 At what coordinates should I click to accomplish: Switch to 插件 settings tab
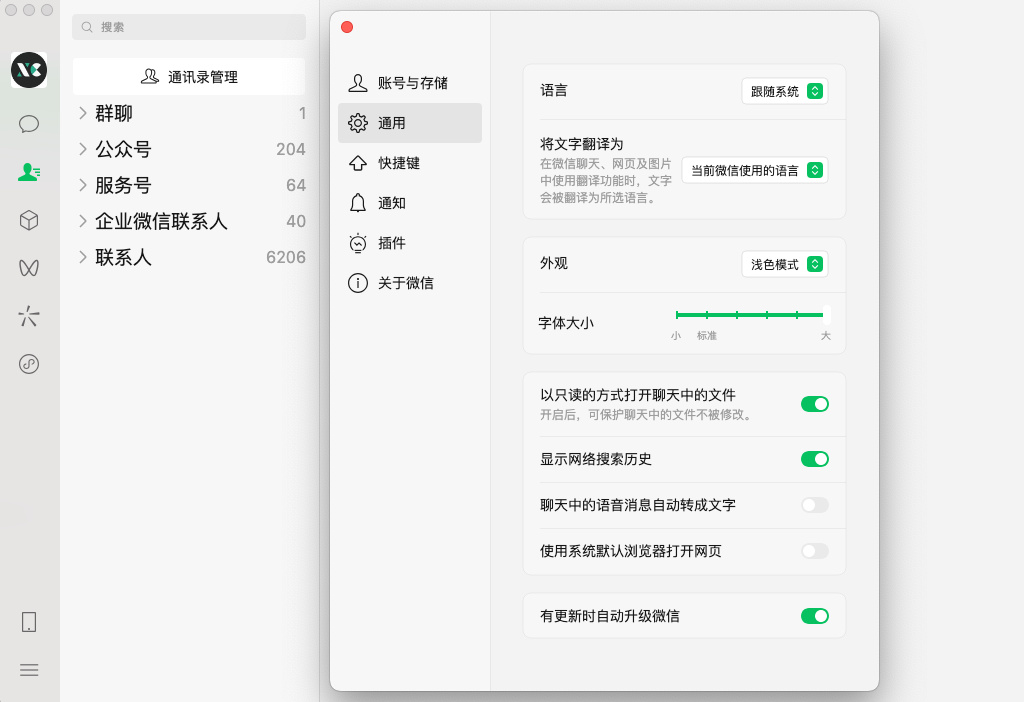410,243
